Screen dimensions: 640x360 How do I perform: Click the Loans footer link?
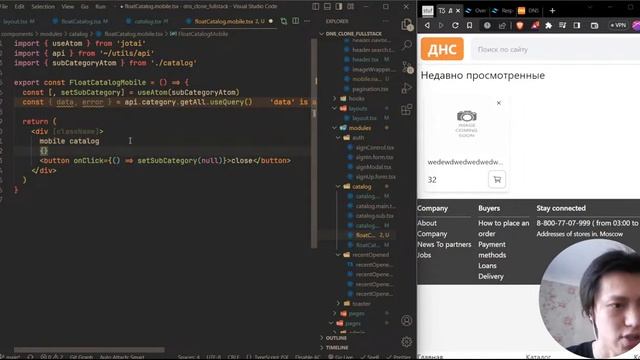click(487, 265)
